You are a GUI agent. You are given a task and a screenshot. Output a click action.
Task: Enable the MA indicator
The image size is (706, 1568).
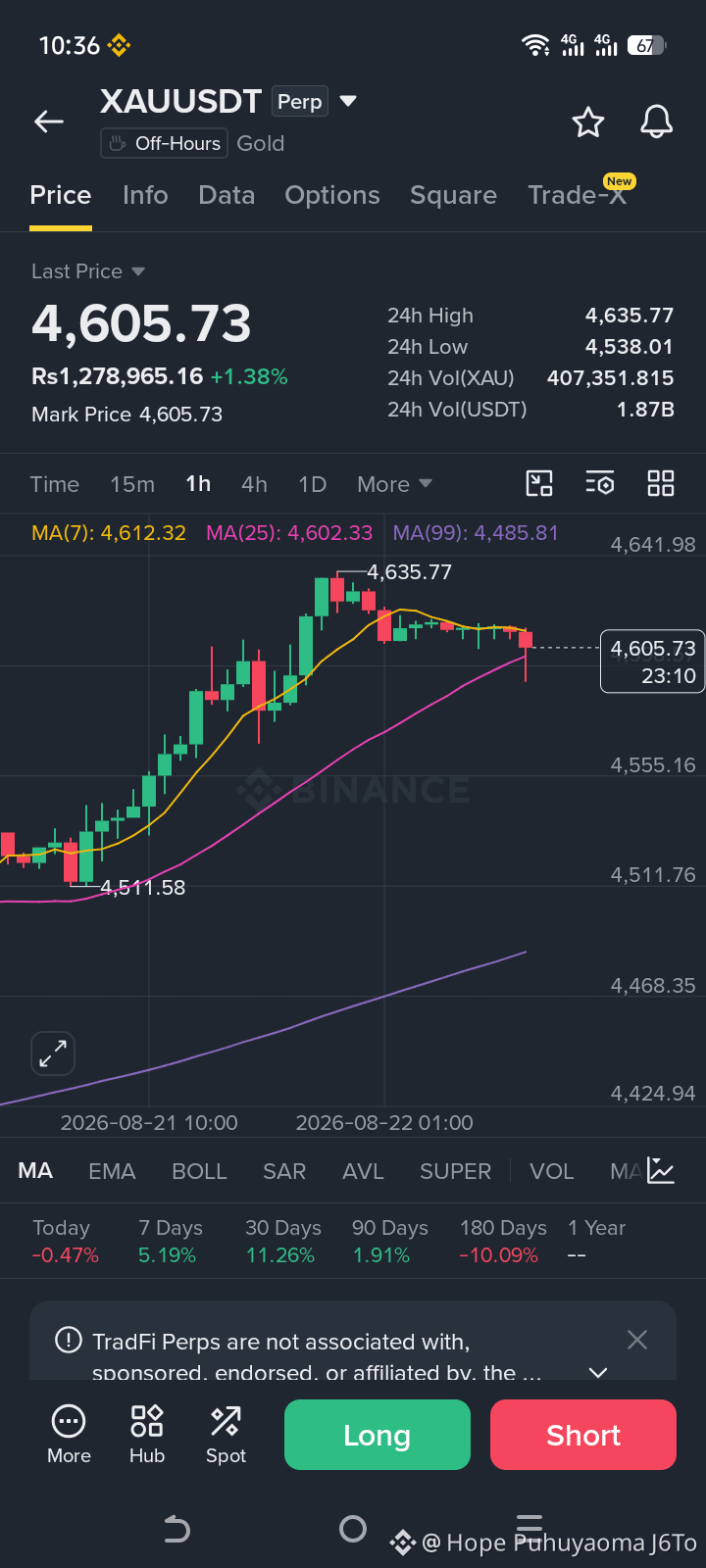coord(35,1171)
